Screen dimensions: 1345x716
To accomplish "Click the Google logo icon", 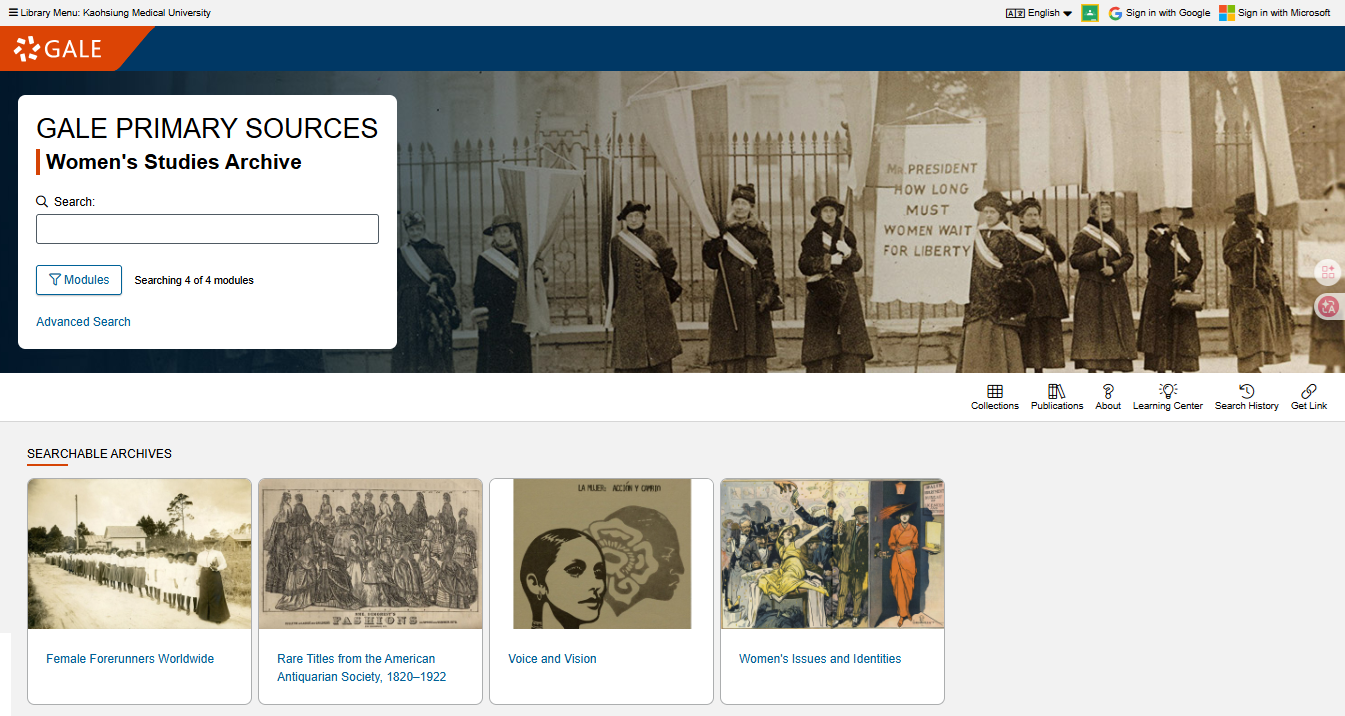I will tap(1115, 13).
